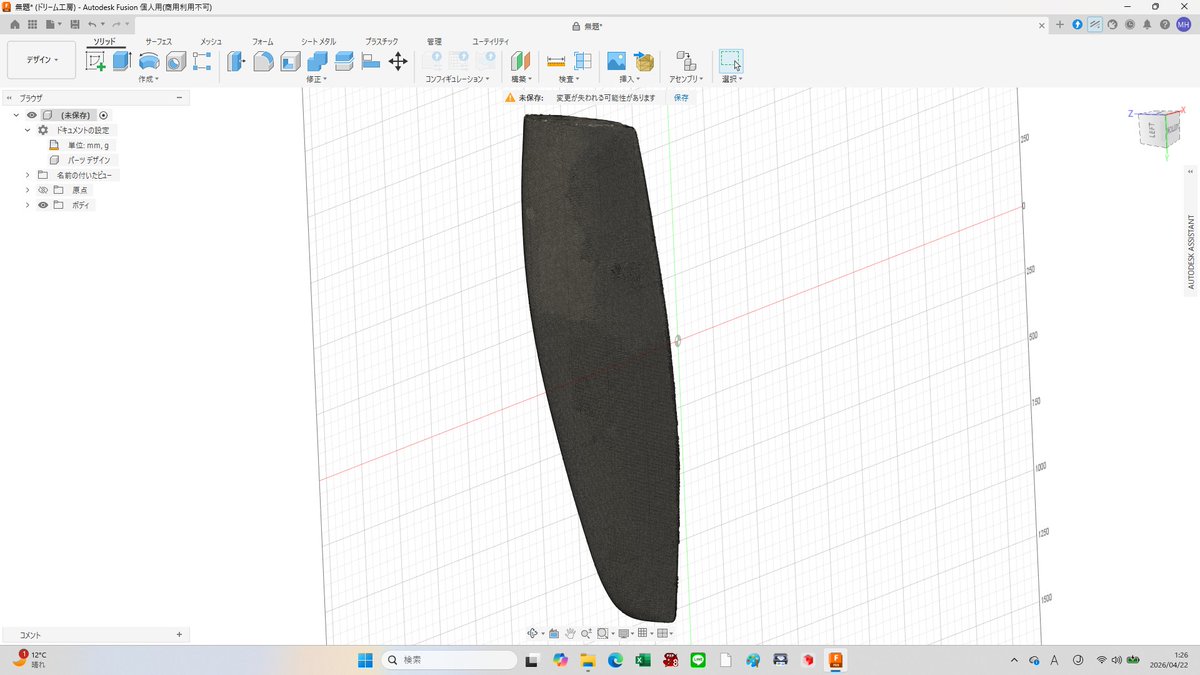Switch to the メッシュ tab
The image size is (1200, 675).
click(x=211, y=41)
